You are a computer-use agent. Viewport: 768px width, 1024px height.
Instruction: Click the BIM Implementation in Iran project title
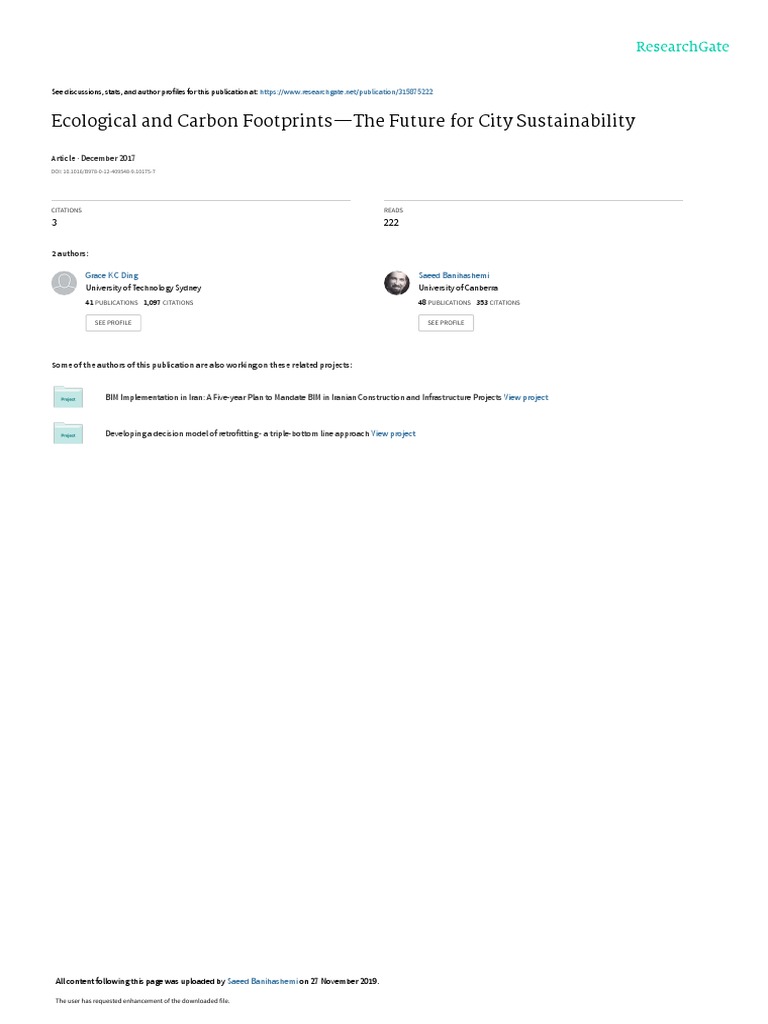tap(303, 397)
